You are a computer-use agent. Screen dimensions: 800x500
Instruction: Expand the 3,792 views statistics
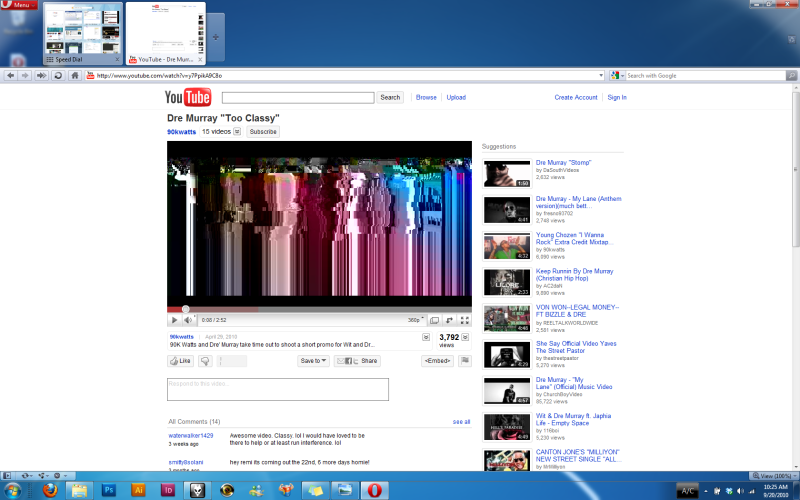point(465,337)
